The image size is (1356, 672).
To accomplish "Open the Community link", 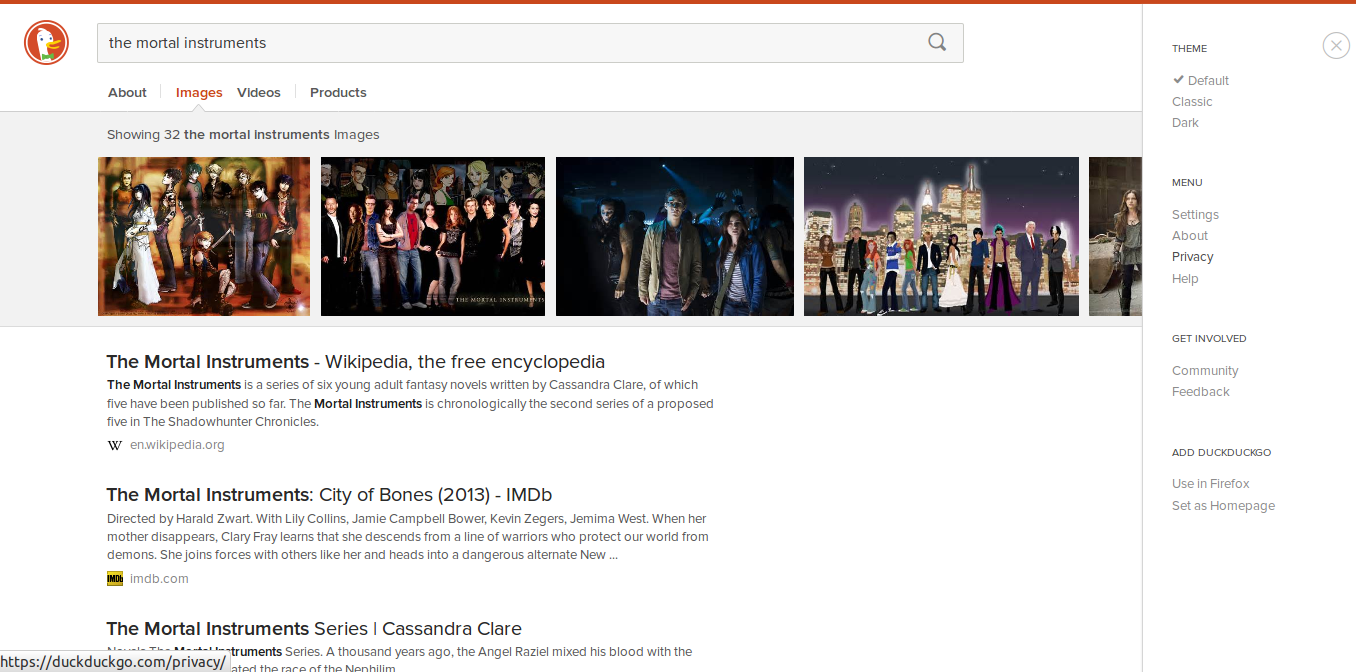I will tap(1205, 370).
